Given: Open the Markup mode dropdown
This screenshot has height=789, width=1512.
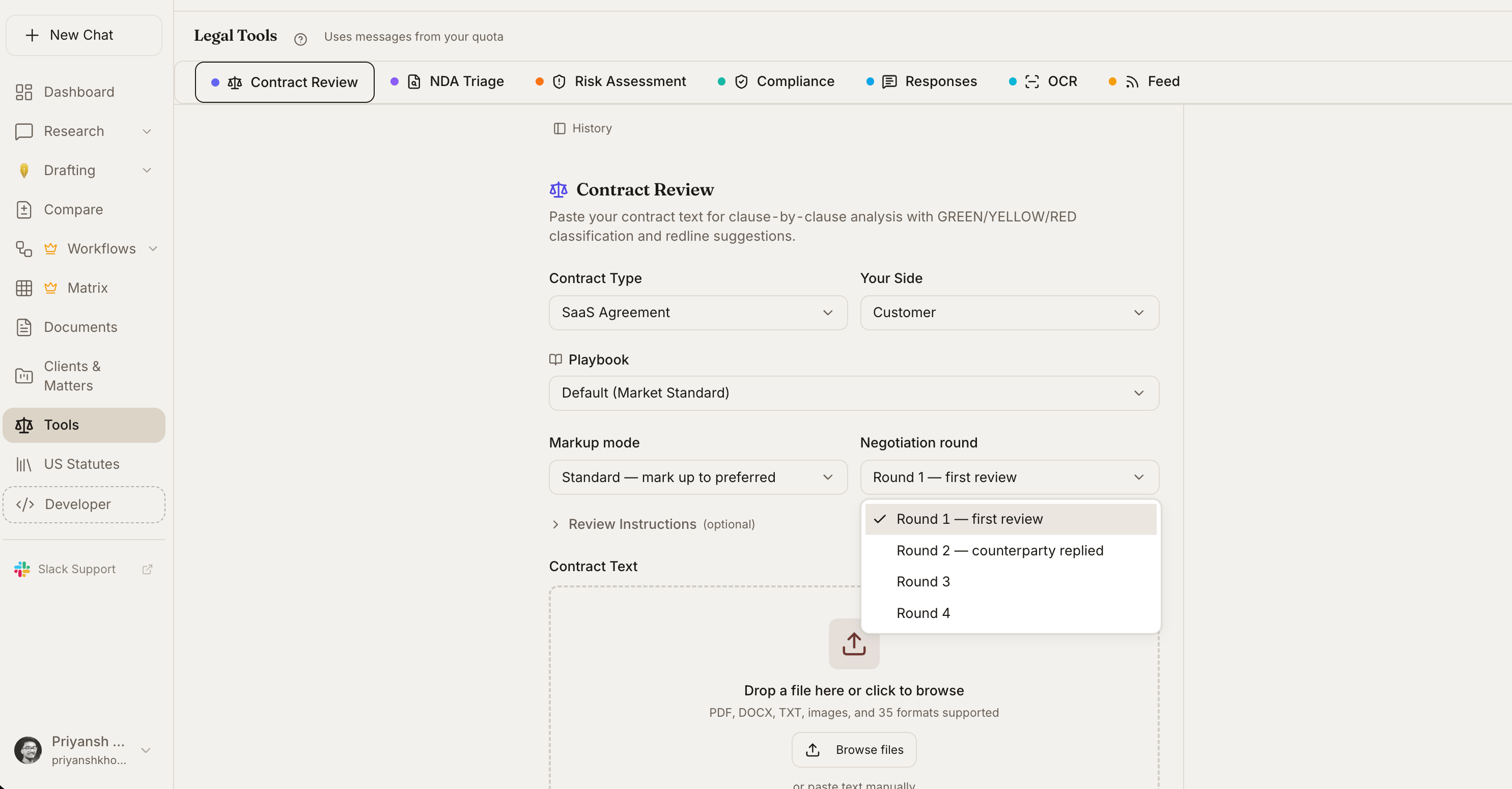Looking at the screenshot, I should tap(698, 477).
